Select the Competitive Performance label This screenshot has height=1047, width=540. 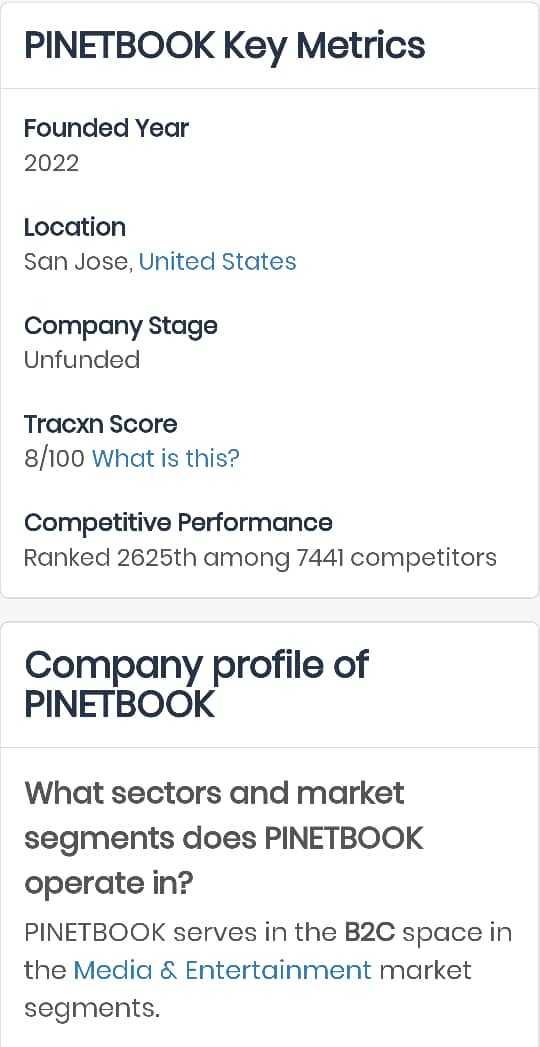click(178, 523)
